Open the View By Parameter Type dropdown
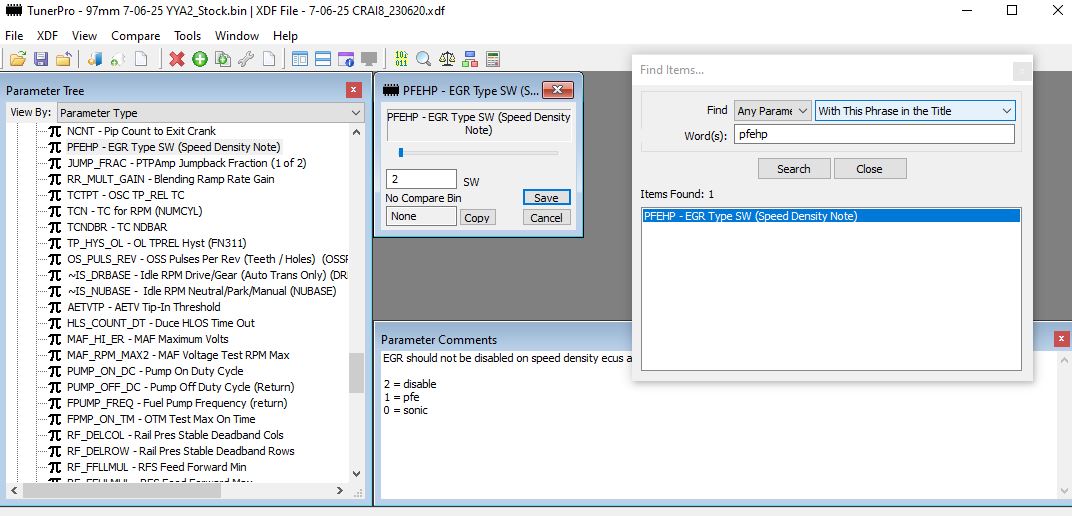Viewport: 1072px width, 516px height. 210,113
